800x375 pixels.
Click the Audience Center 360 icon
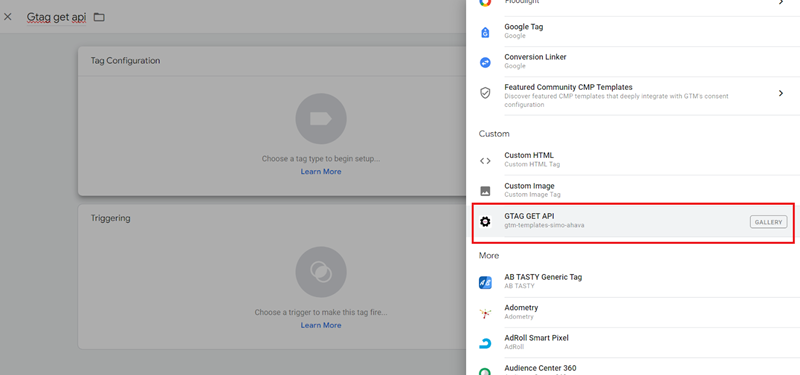point(485,371)
